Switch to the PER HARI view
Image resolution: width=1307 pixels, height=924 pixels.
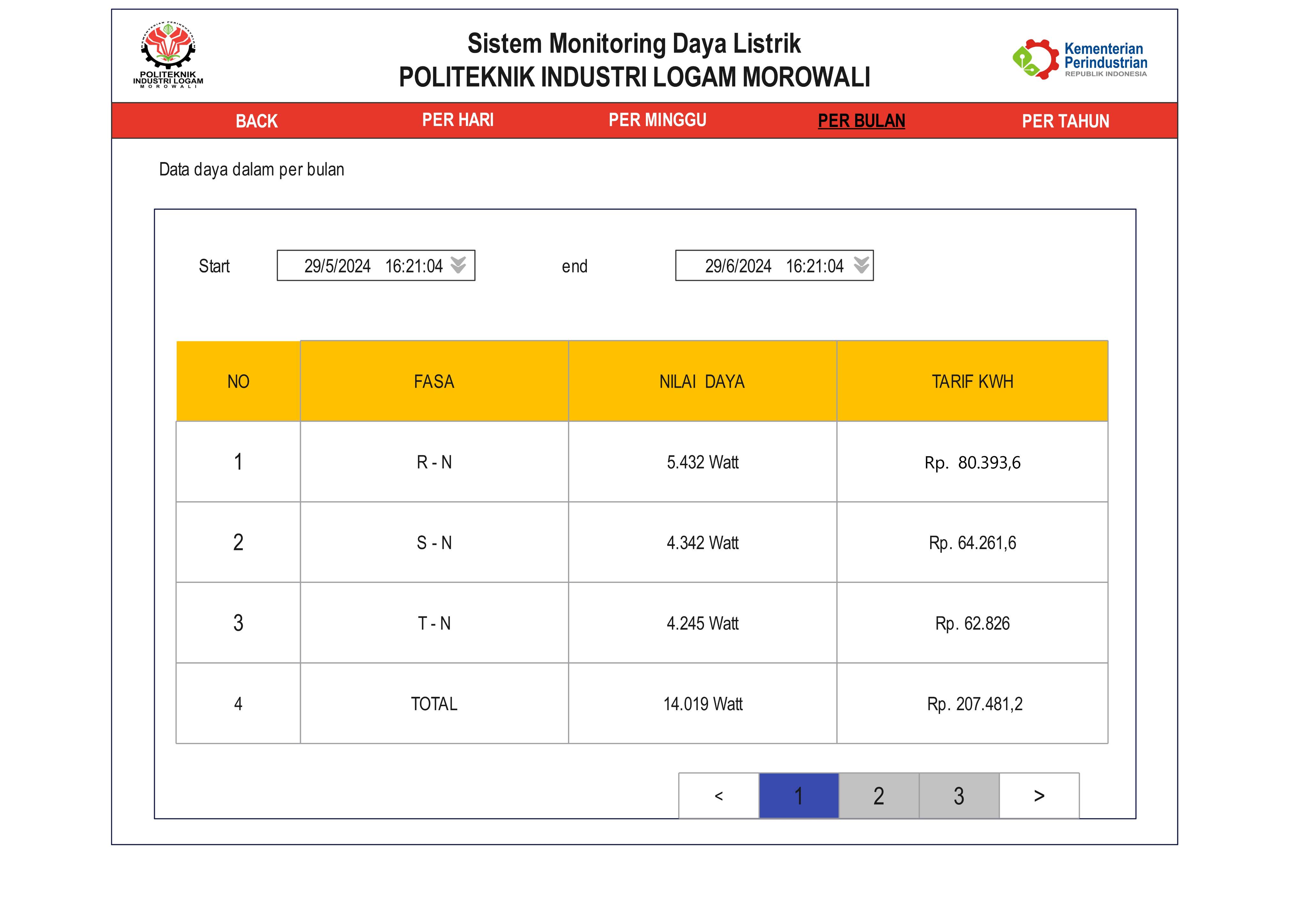coord(458,120)
